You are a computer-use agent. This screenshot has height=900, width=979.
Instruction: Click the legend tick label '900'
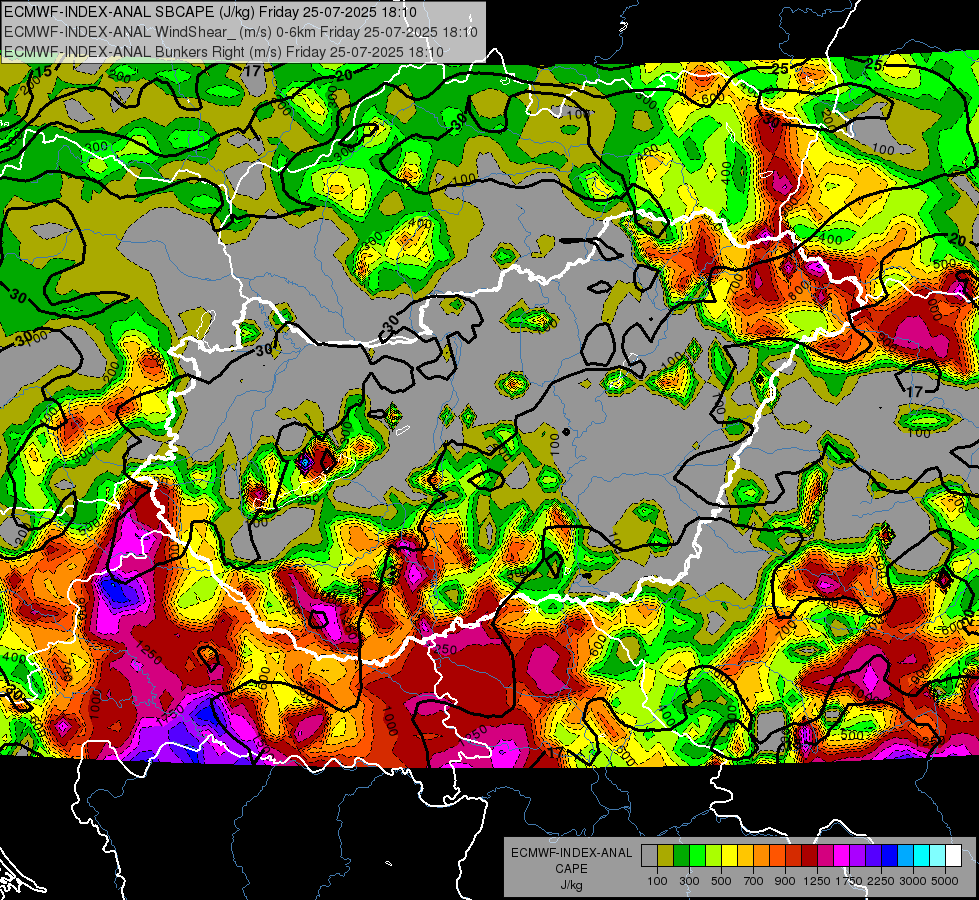pos(785,881)
